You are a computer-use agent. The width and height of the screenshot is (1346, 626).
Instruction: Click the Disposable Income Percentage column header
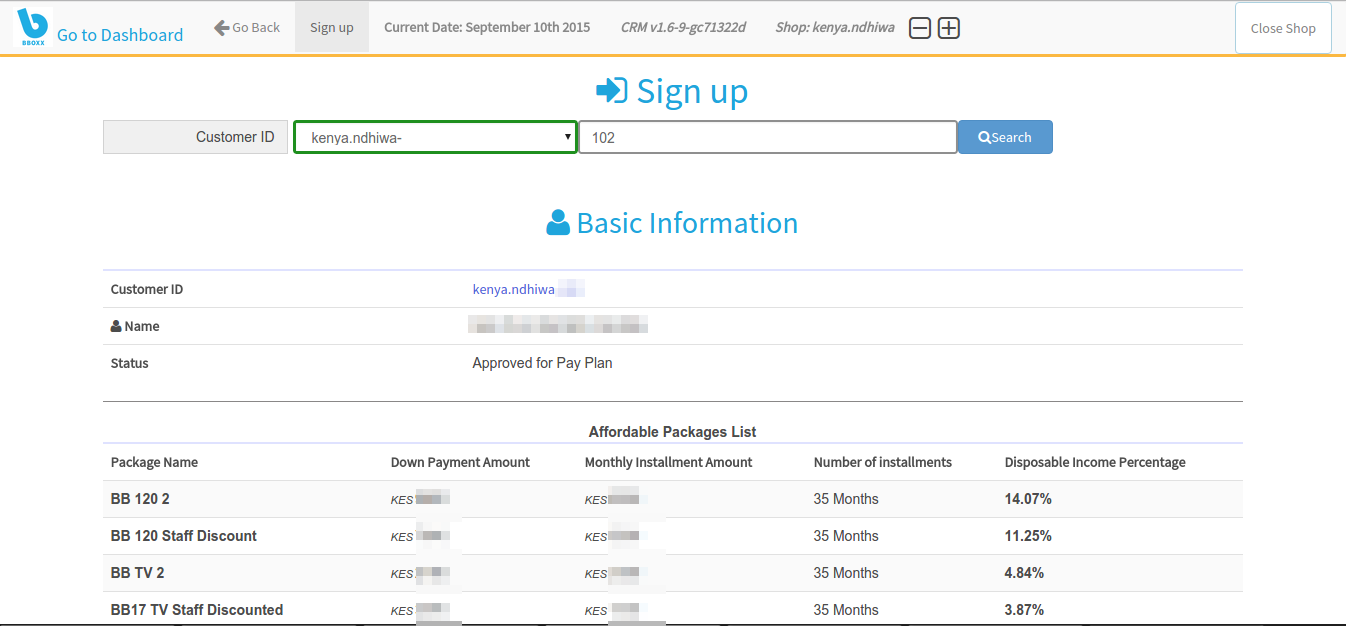click(1095, 462)
